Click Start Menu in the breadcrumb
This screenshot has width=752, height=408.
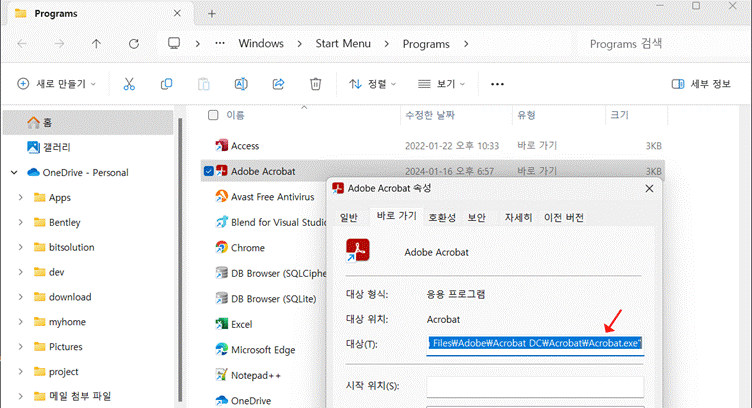pos(343,44)
